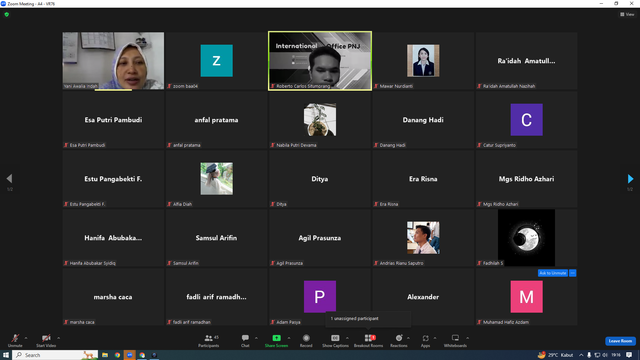
Task: Click Catur Supriyanto's C avatar
Action: pyautogui.click(x=526, y=120)
